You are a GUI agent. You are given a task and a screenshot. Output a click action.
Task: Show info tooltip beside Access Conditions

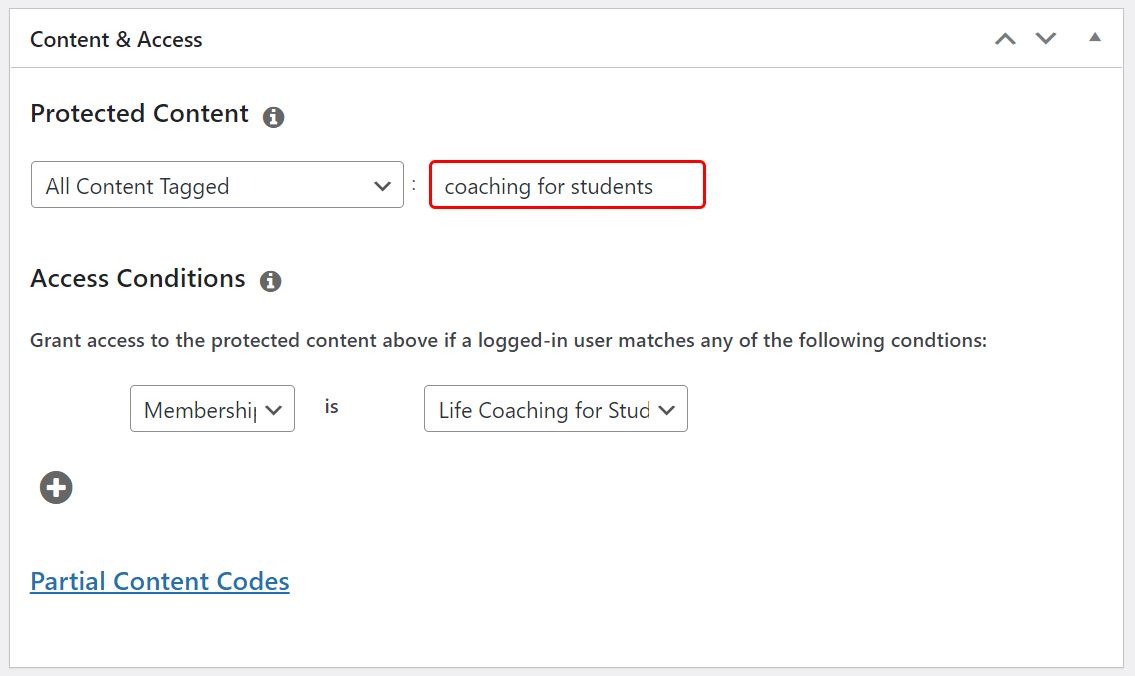pos(270,281)
